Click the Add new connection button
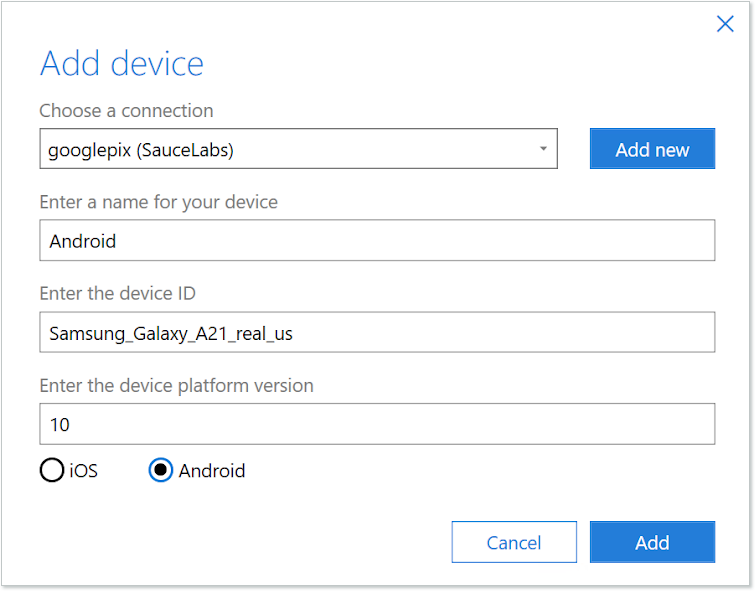 point(652,149)
